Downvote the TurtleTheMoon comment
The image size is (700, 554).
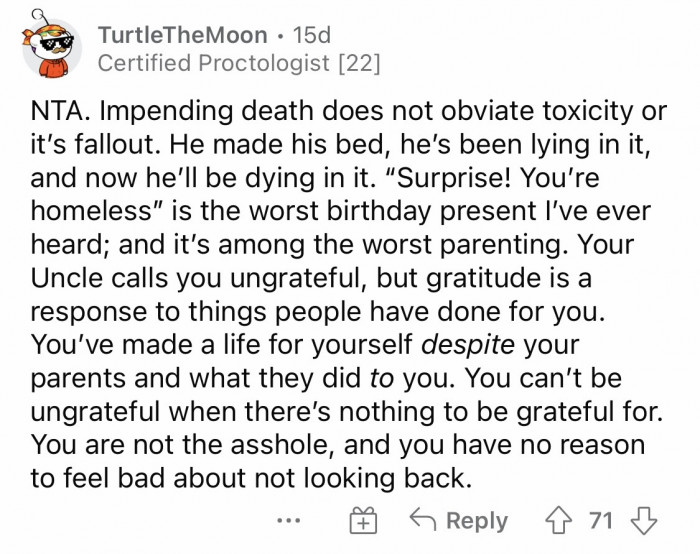tap(645, 522)
